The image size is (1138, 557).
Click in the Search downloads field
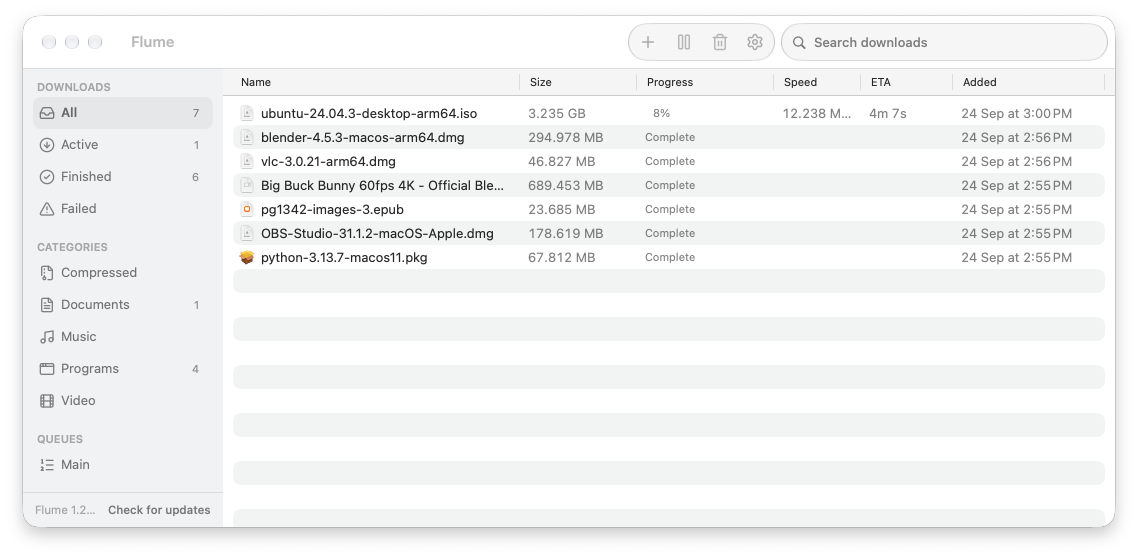[x=944, y=42]
